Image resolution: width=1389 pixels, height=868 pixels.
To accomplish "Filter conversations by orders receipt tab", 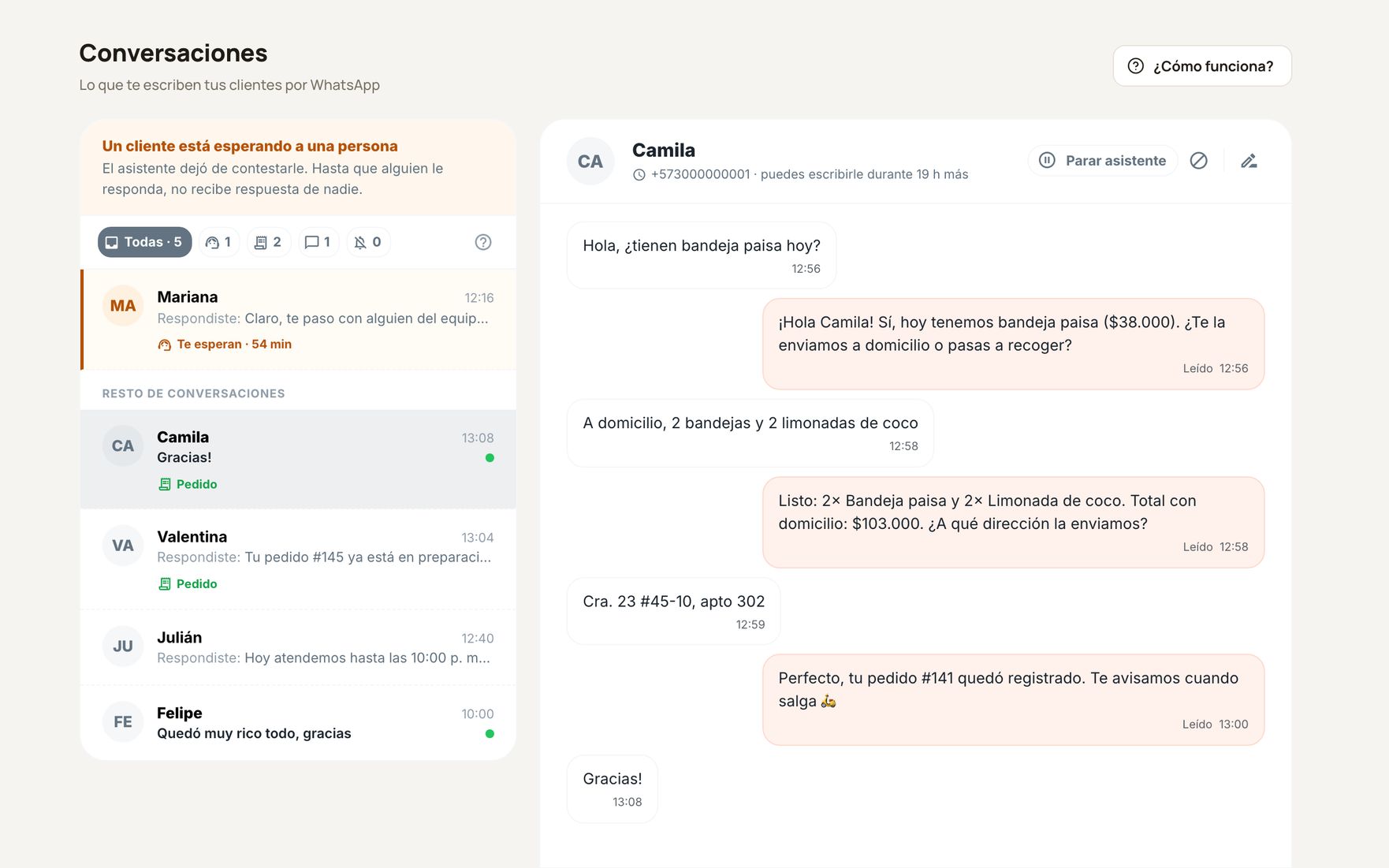I will click(268, 242).
